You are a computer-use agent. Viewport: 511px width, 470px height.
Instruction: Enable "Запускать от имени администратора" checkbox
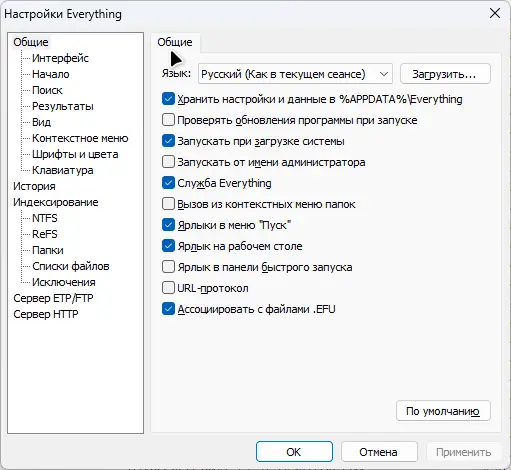[x=168, y=162]
